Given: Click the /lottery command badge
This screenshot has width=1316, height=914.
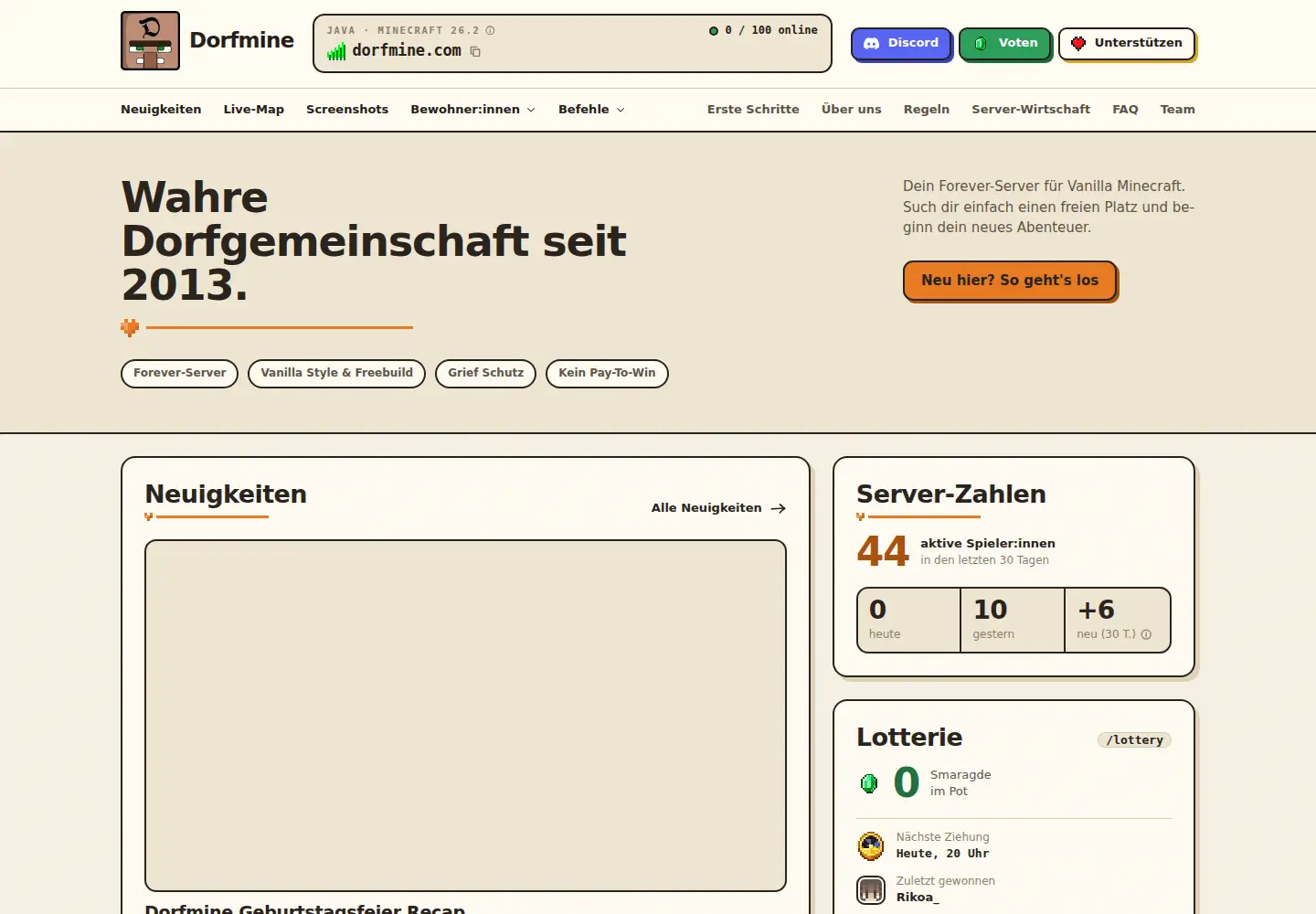Looking at the screenshot, I should tap(1134, 740).
